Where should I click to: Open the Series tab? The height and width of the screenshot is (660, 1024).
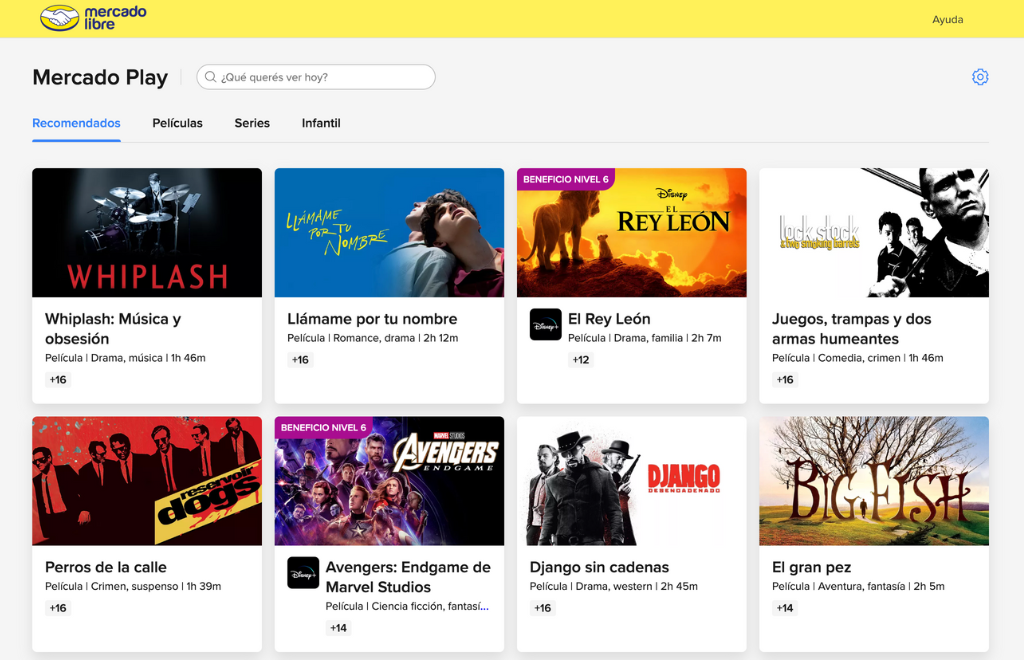(252, 123)
